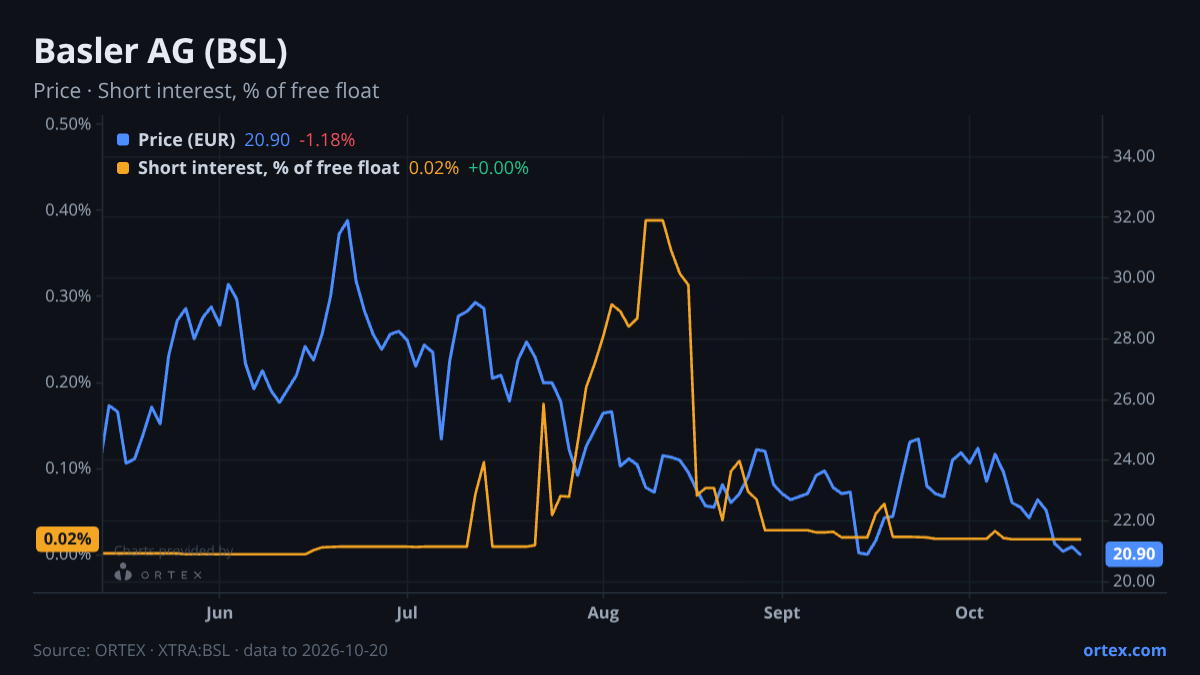The height and width of the screenshot is (675, 1200).
Task: Click the 34.00 right axis label
Action: coord(1133,156)
